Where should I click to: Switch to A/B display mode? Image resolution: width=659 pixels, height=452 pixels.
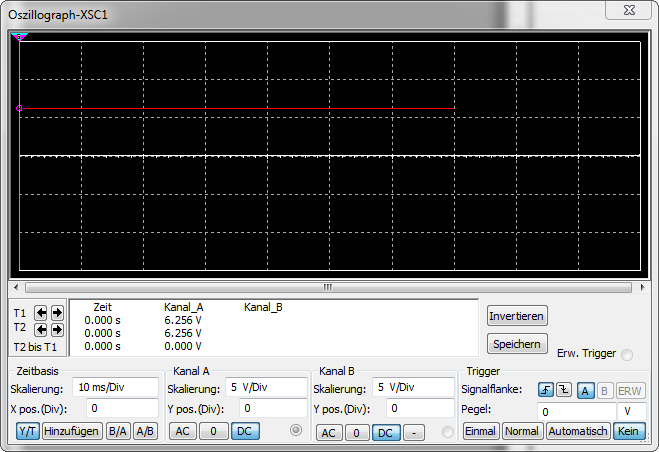point(145,431)
